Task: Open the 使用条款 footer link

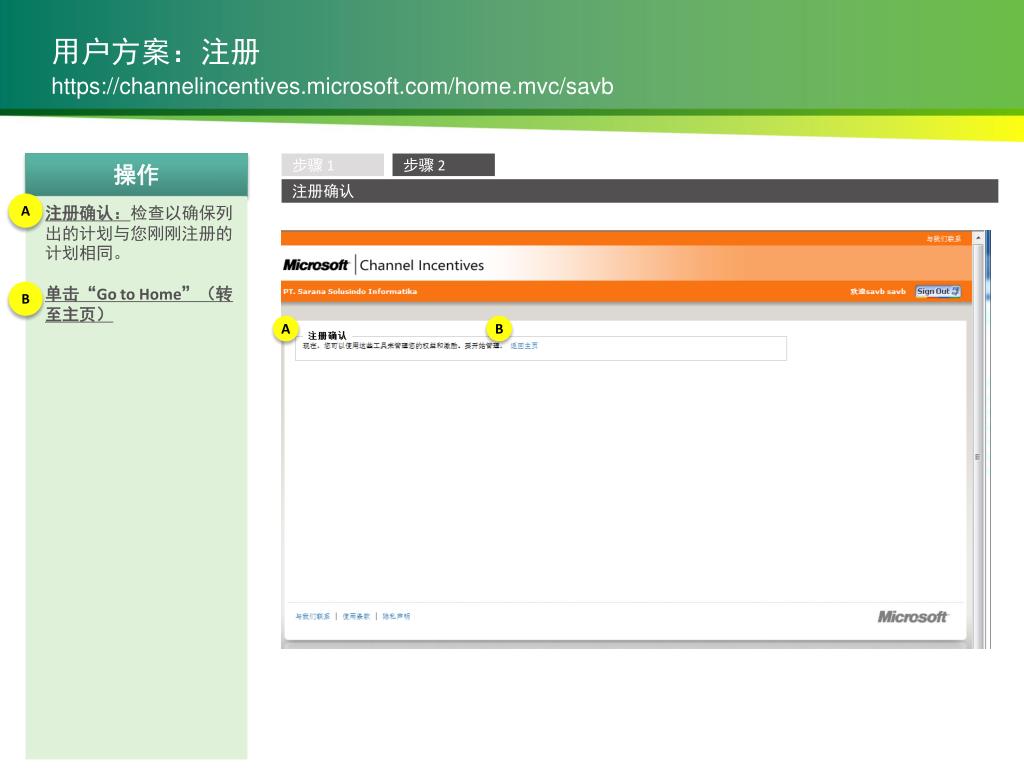Action: tap(356, 616)
